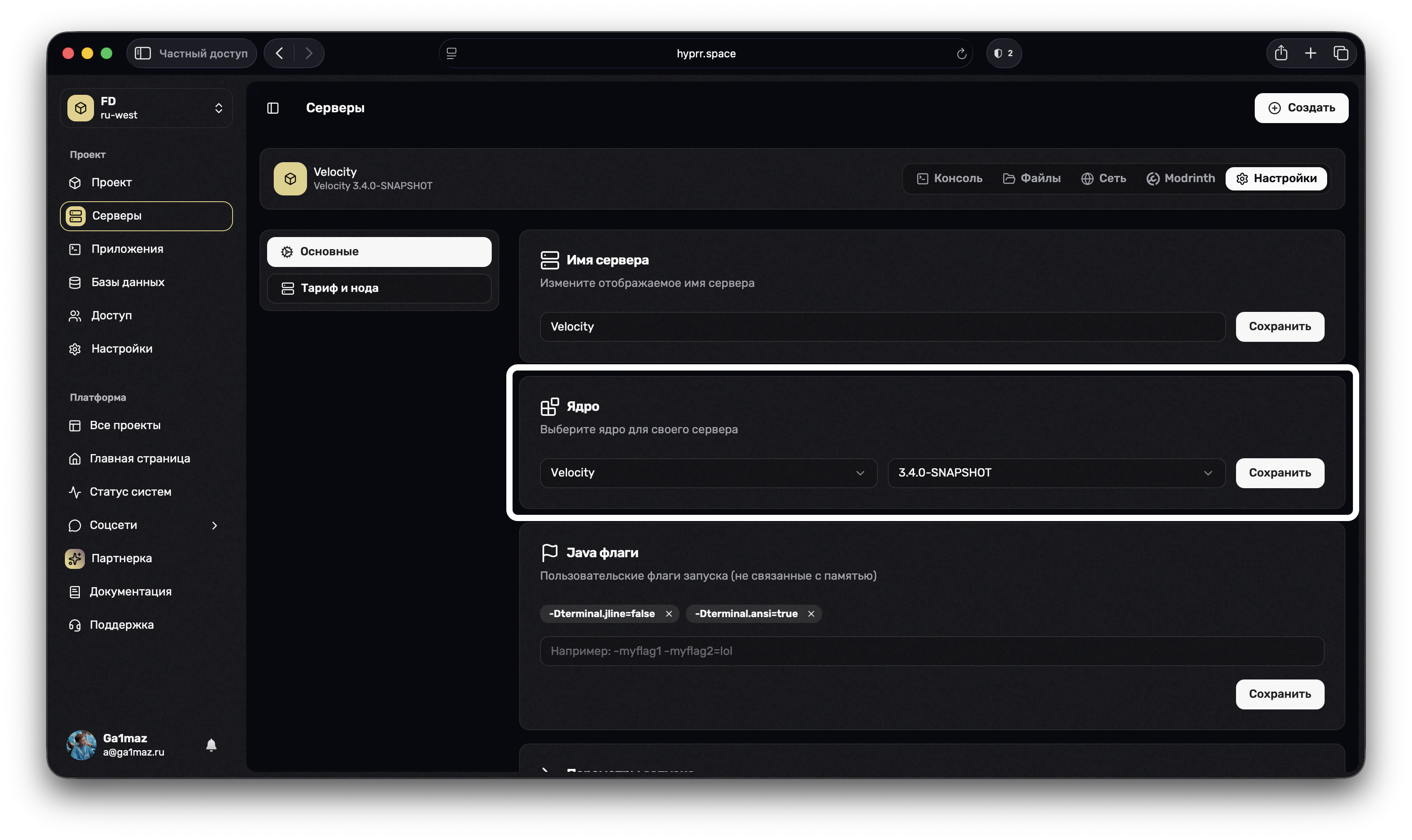Show Safari tab overview

[1341, 53]
